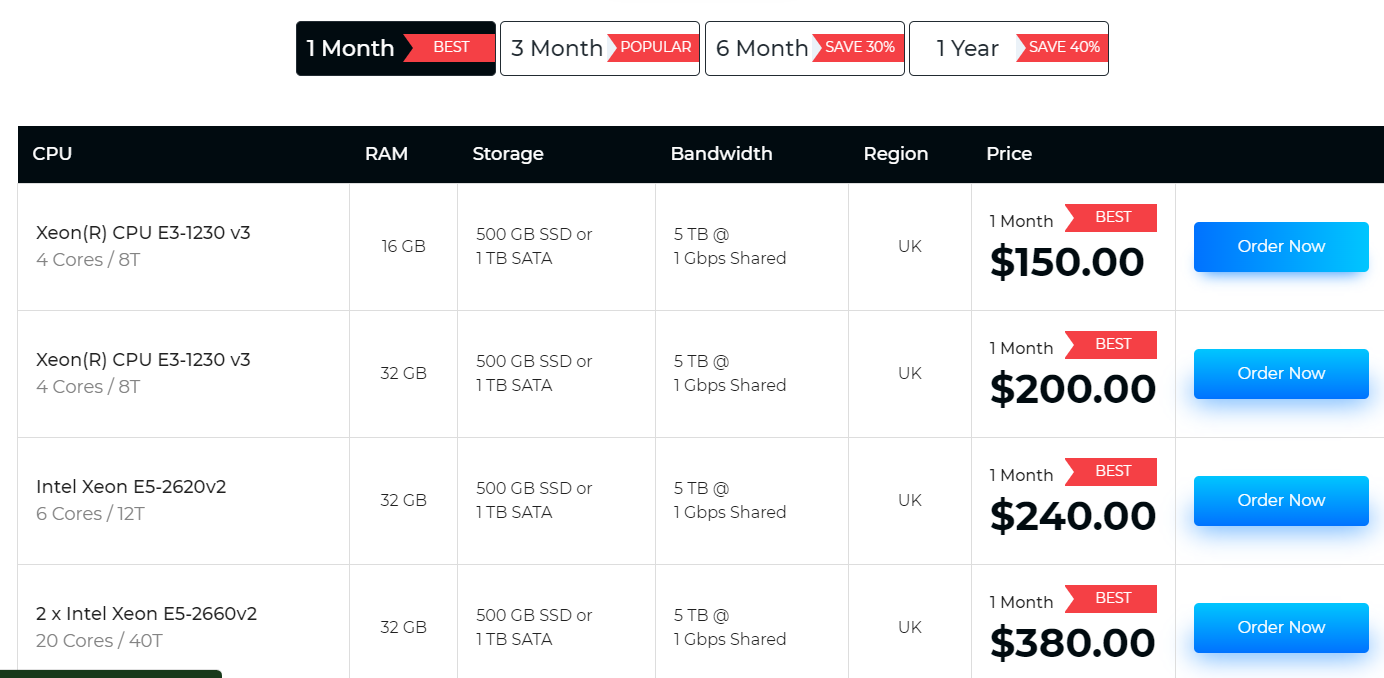Click the BEST badge above $380.00
Screen dimensions: 1384x678
pyautogui.click(x=1112, y=598)
